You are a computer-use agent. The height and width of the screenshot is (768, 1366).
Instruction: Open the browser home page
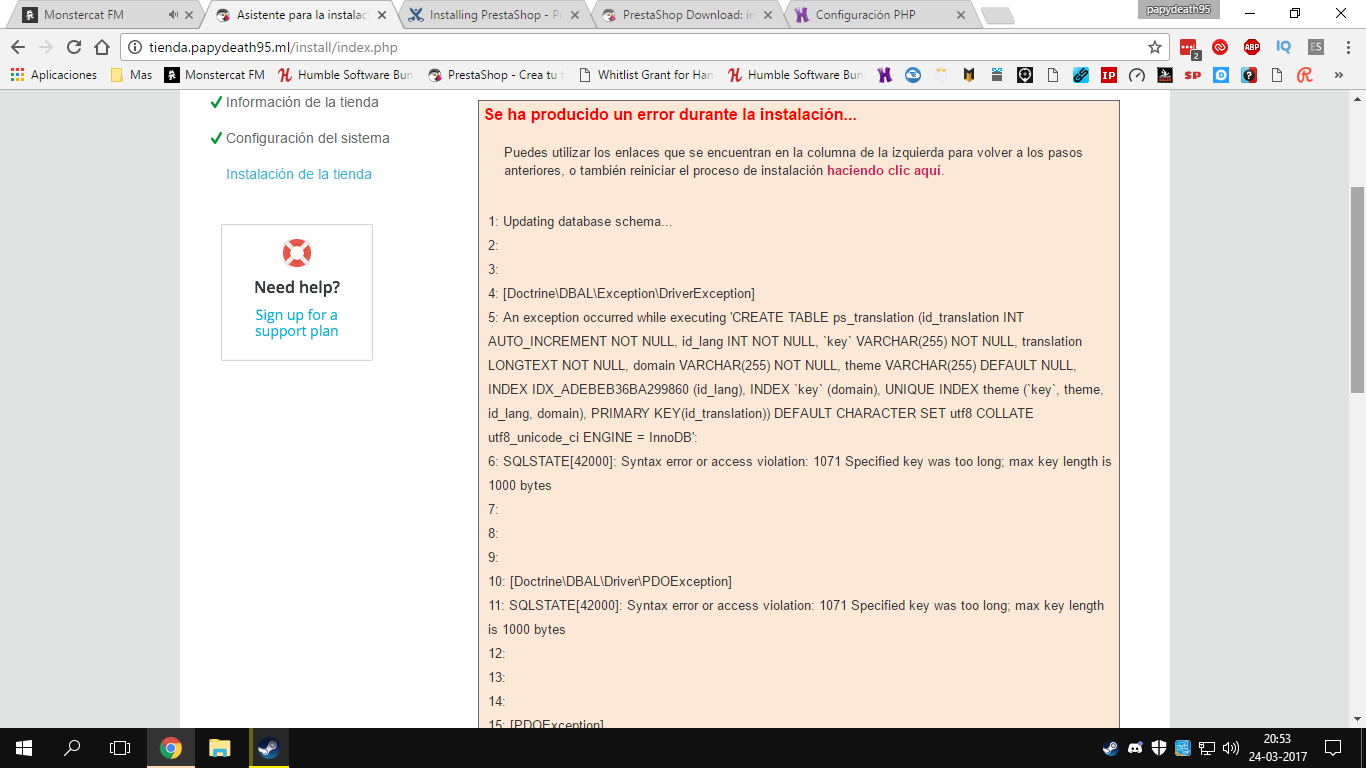tap(102, 47)
